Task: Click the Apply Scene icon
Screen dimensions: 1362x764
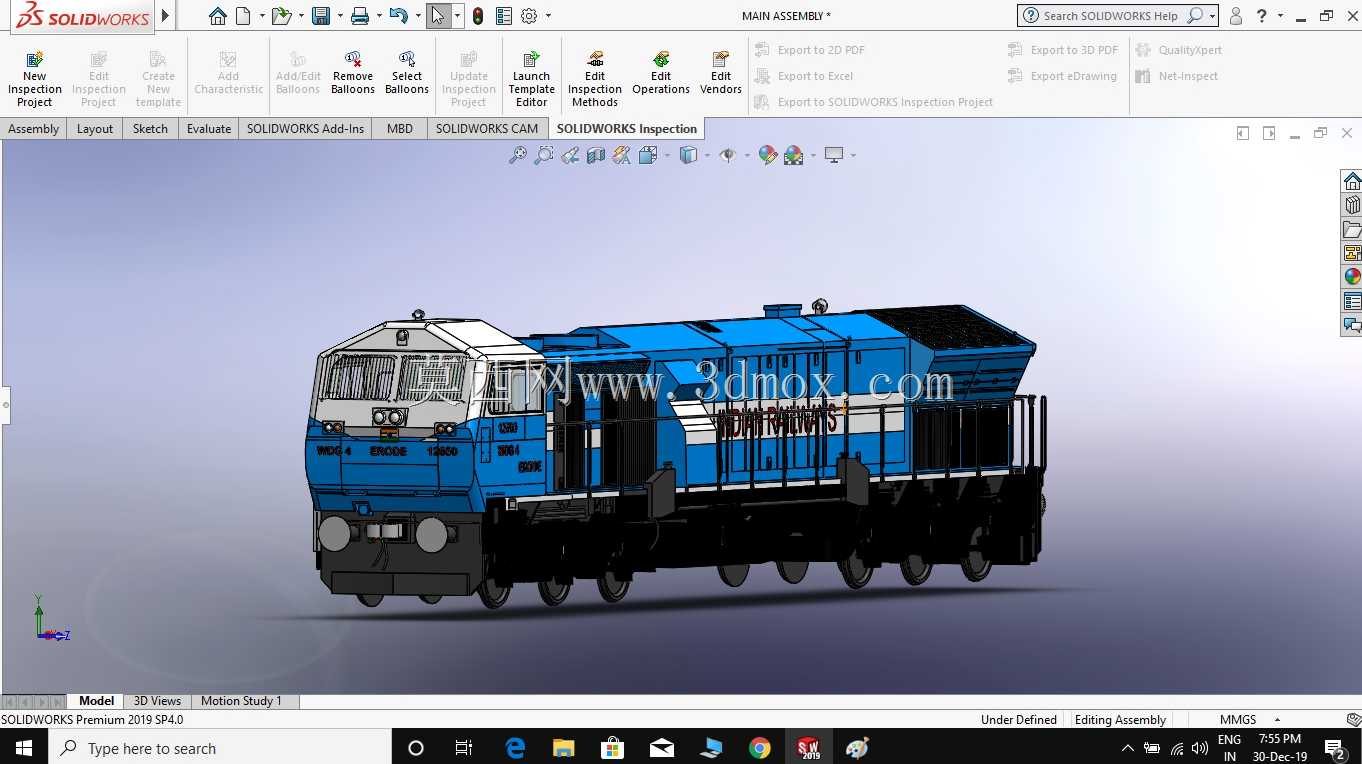Action: [x=794, y=155]
